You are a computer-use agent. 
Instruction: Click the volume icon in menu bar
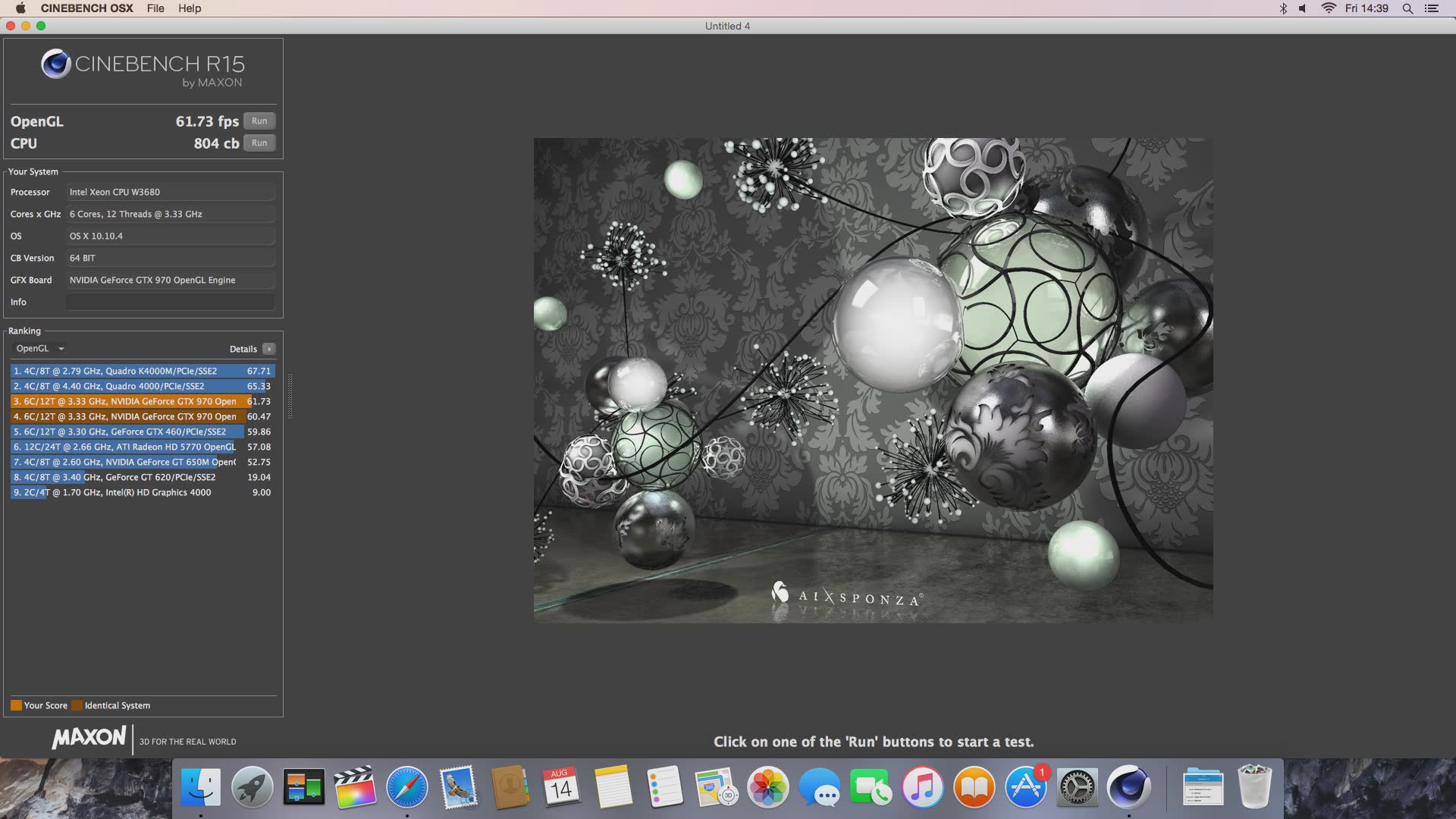pos(1303,8)
